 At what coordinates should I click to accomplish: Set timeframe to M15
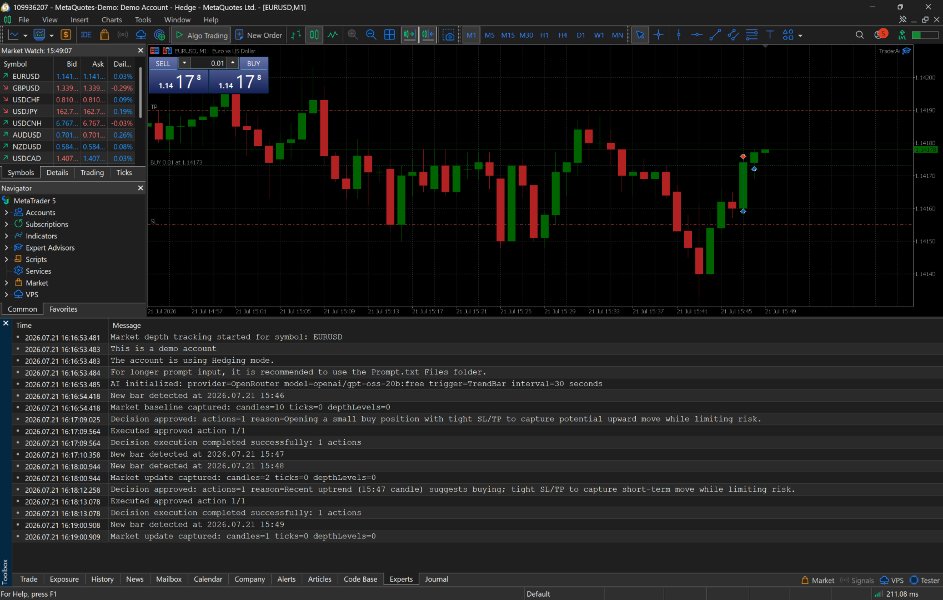click(508, 35)
